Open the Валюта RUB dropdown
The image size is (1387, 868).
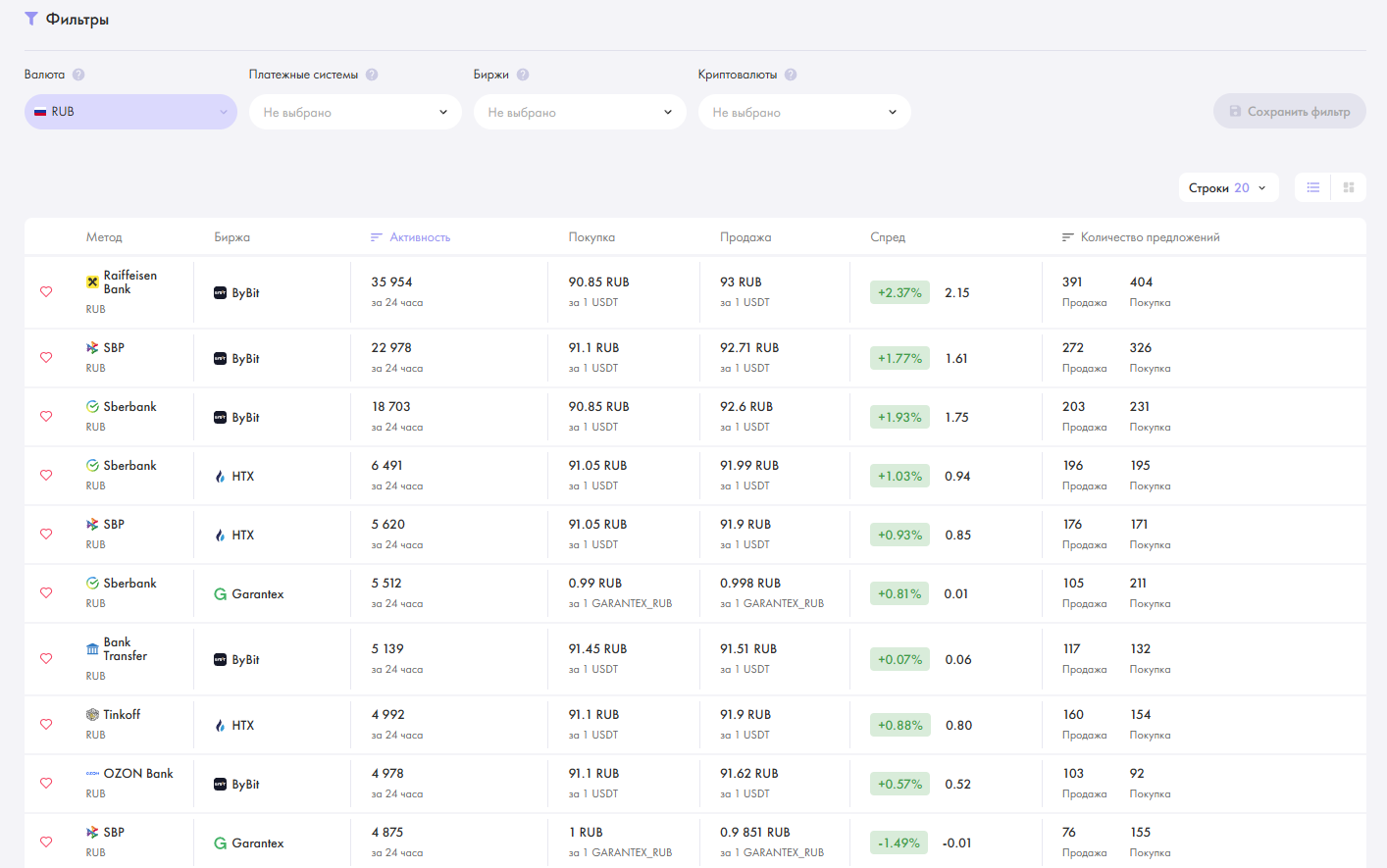click(130, 112)
